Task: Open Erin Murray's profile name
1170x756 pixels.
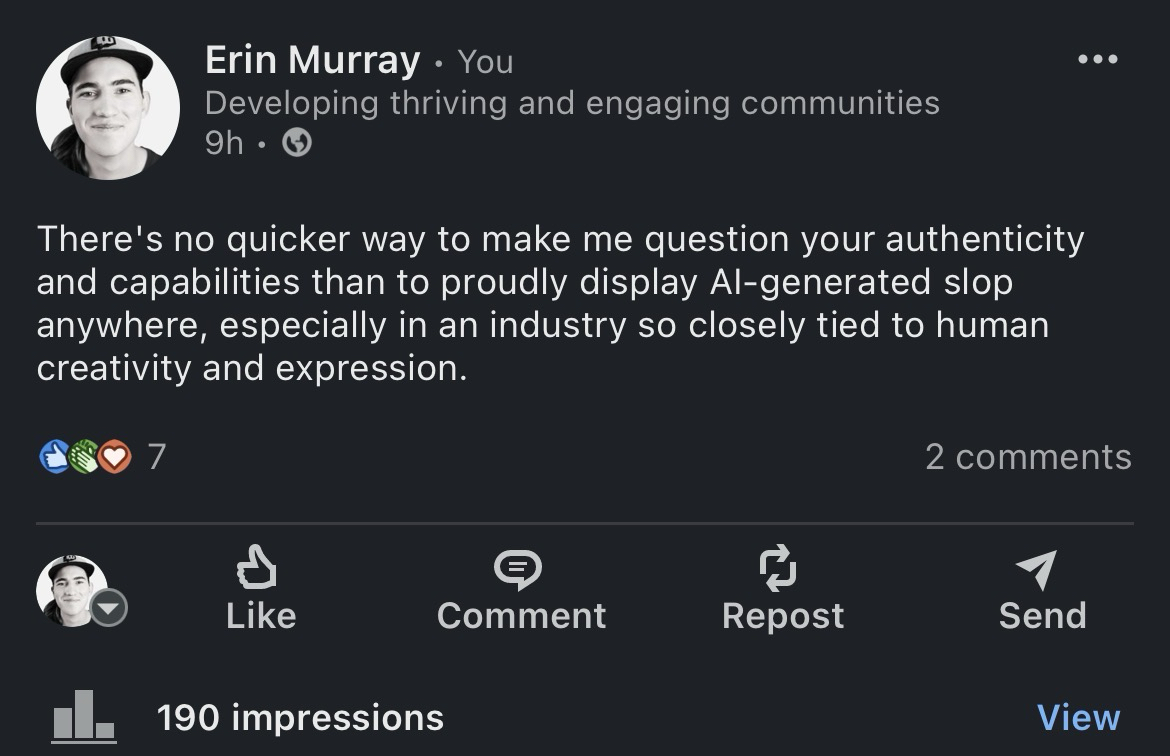Action: [x=312, y=60]
